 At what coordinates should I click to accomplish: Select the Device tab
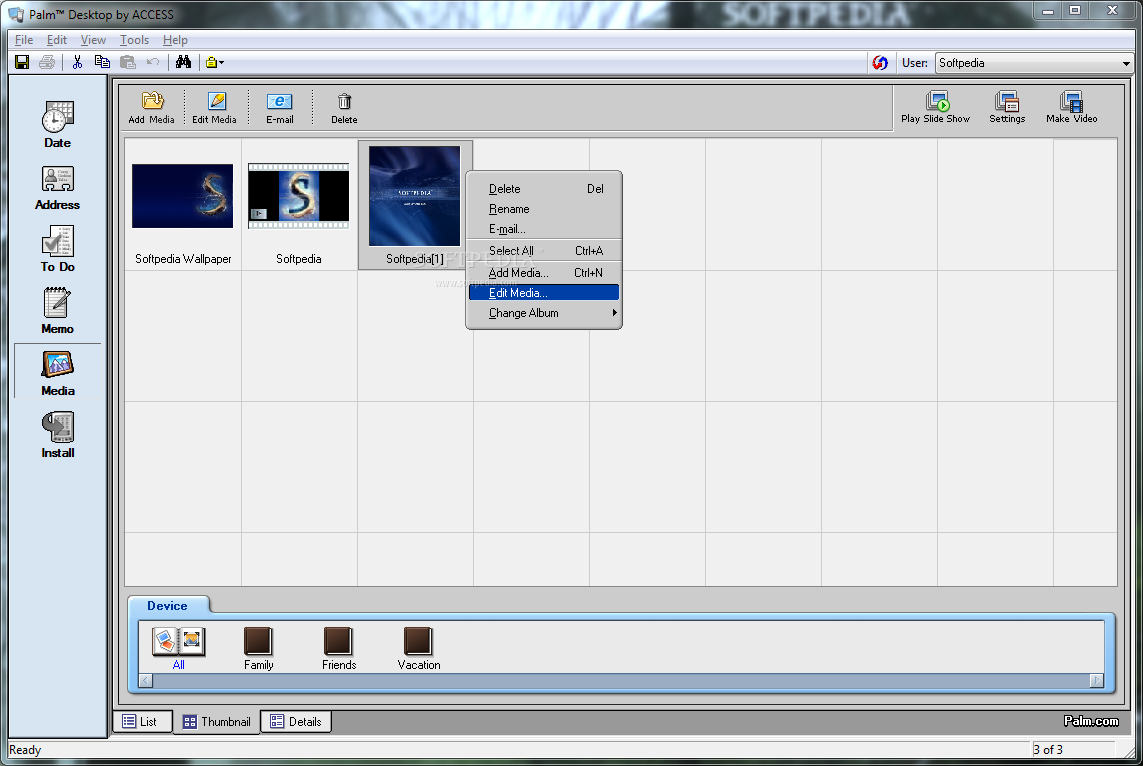tap(168, 606)
